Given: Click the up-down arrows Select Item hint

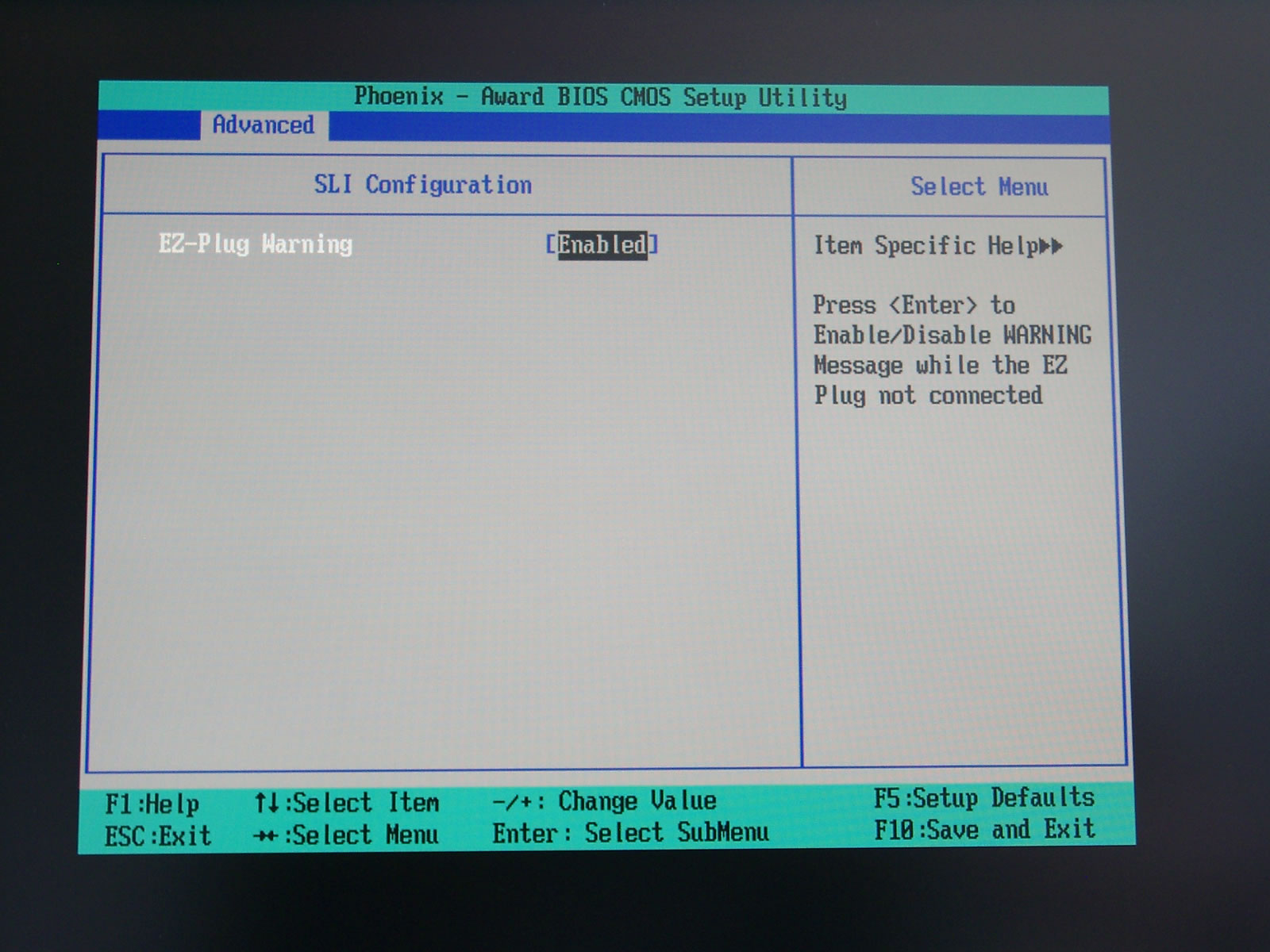Looking at the screenshot, I should (x=347, y=803).
